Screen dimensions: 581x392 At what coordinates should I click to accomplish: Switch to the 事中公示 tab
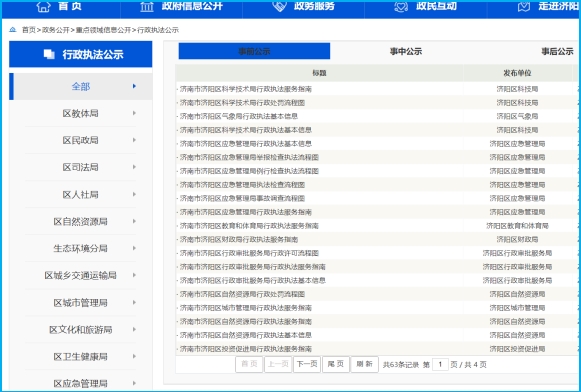(406, 51)
